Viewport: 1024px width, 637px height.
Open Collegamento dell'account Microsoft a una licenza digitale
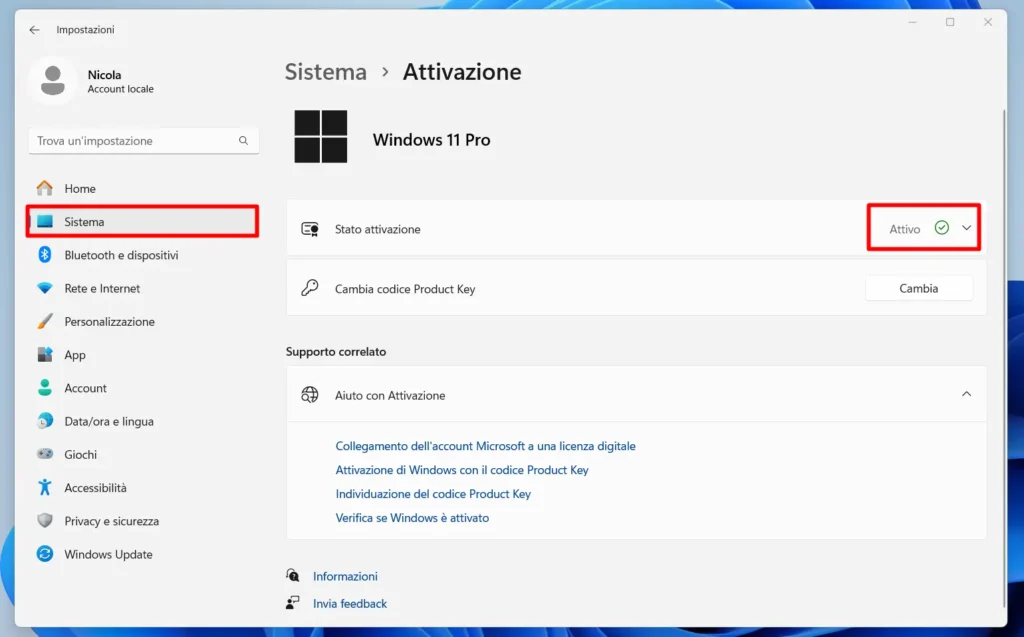pos(485,446)
